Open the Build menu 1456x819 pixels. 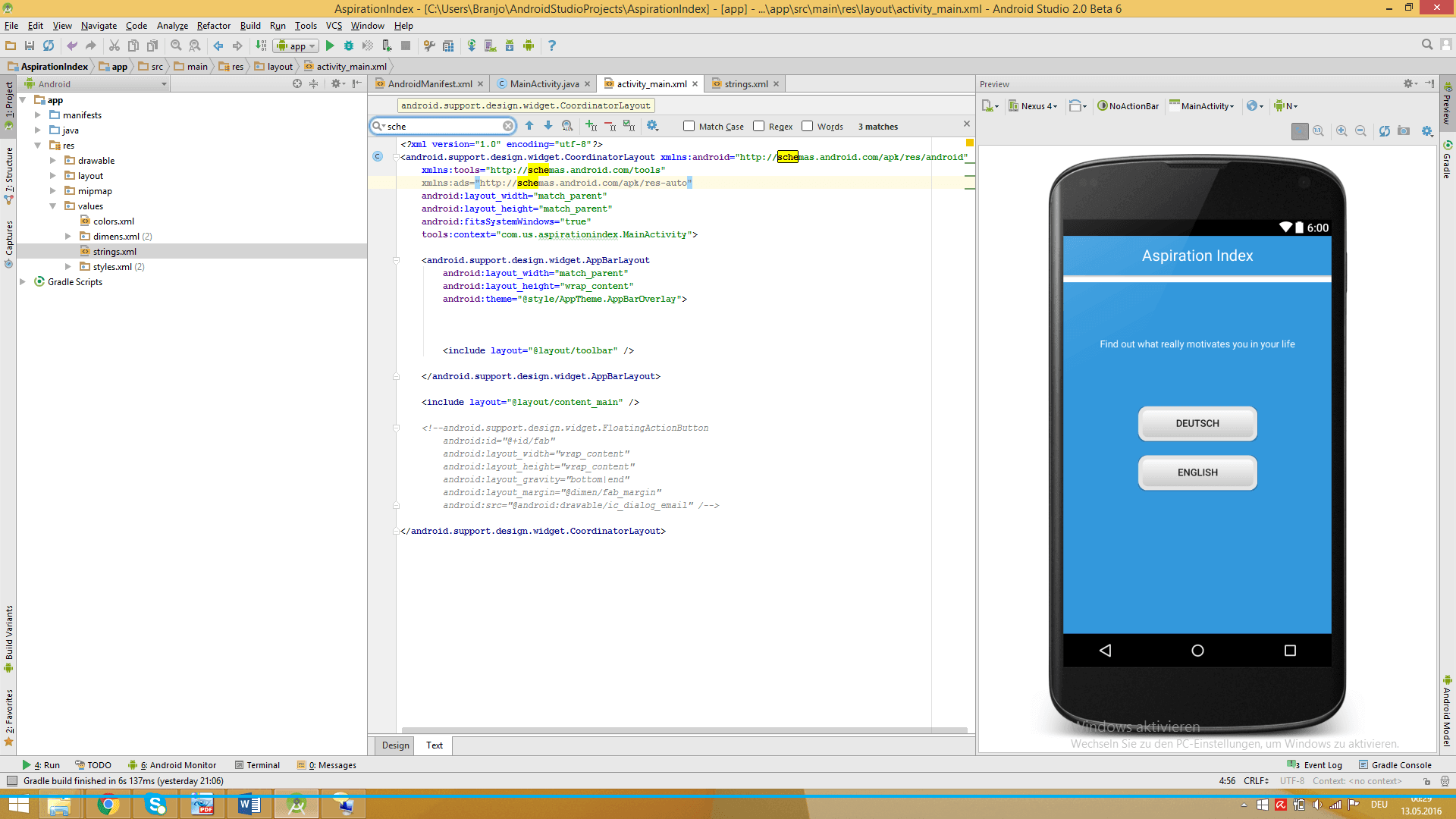click(x=250, y=25)
